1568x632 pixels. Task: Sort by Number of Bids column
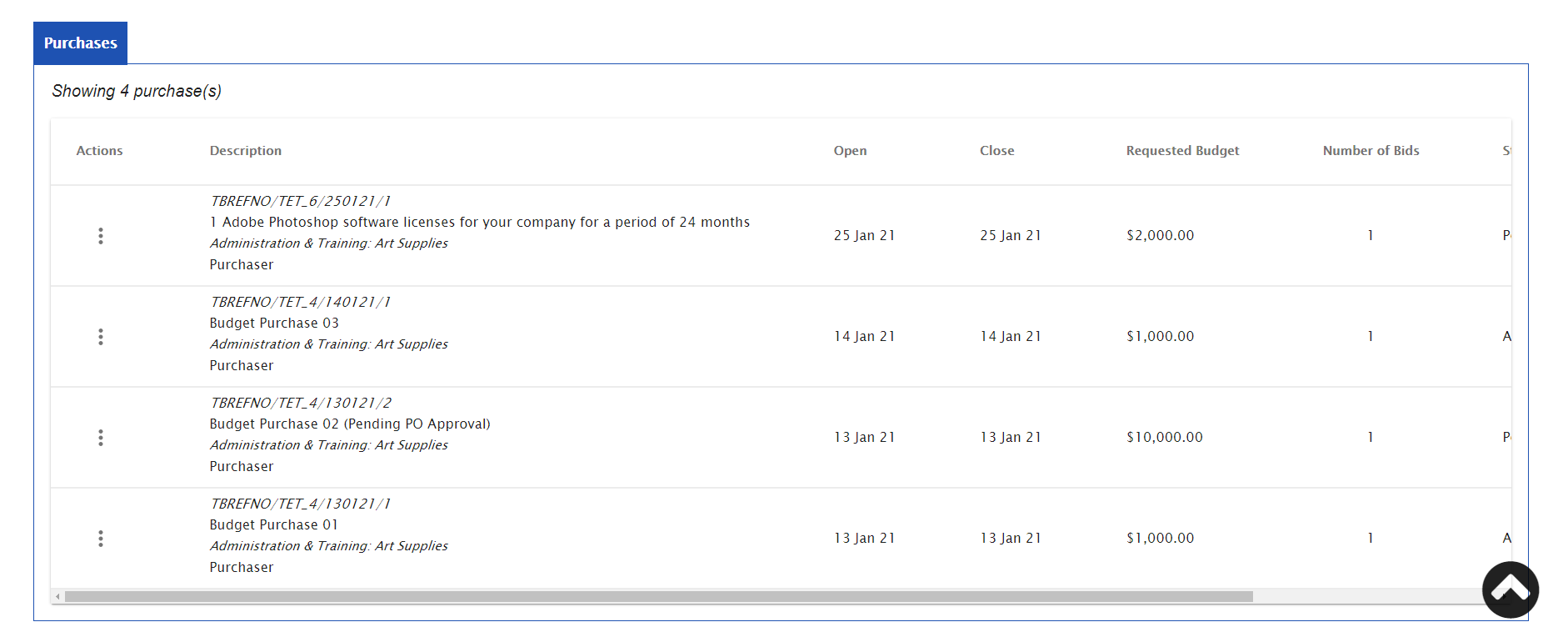pos(1371,151)
